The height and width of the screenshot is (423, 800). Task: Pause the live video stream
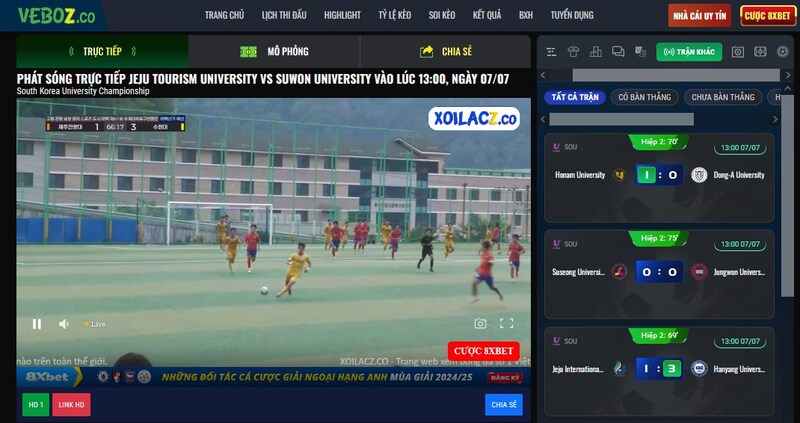37,324
